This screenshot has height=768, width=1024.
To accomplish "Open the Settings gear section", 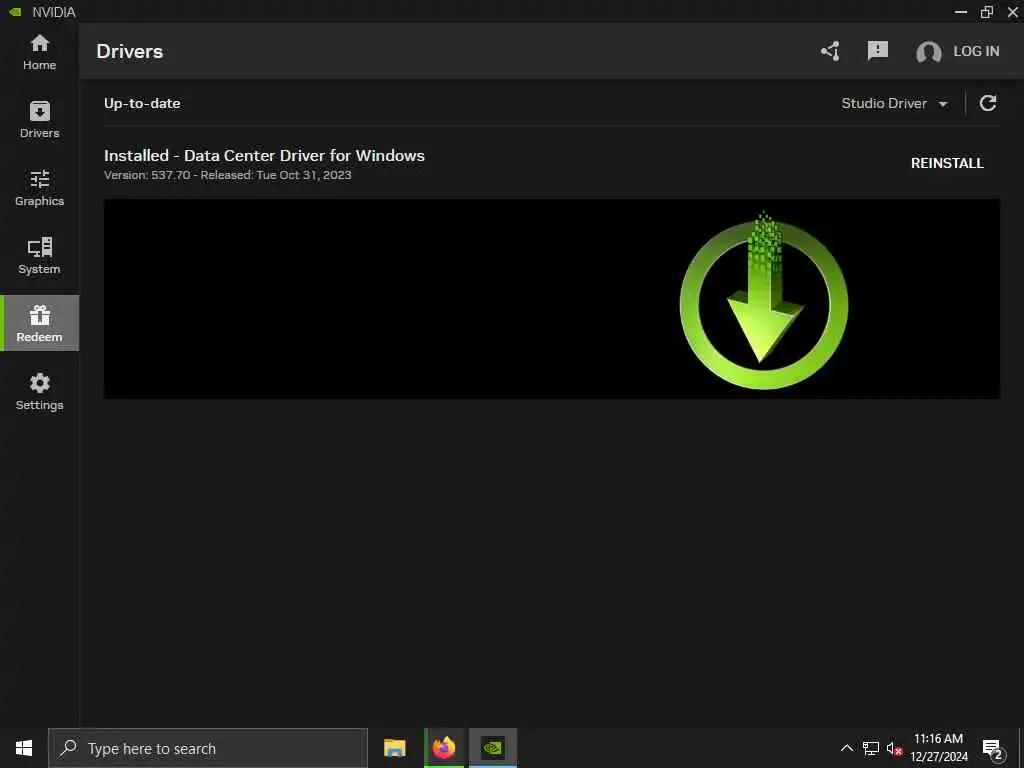I will [x=39, y=392].
